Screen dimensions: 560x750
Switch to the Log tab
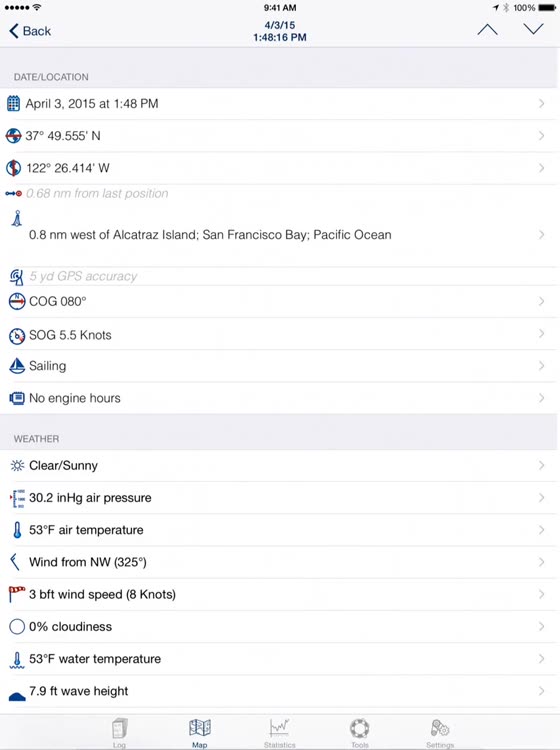pos(120,733)
